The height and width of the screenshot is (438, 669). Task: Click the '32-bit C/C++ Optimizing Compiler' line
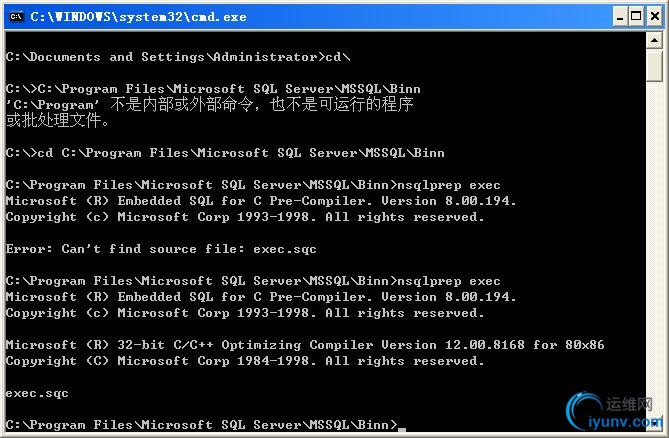(x=305, y=345)
